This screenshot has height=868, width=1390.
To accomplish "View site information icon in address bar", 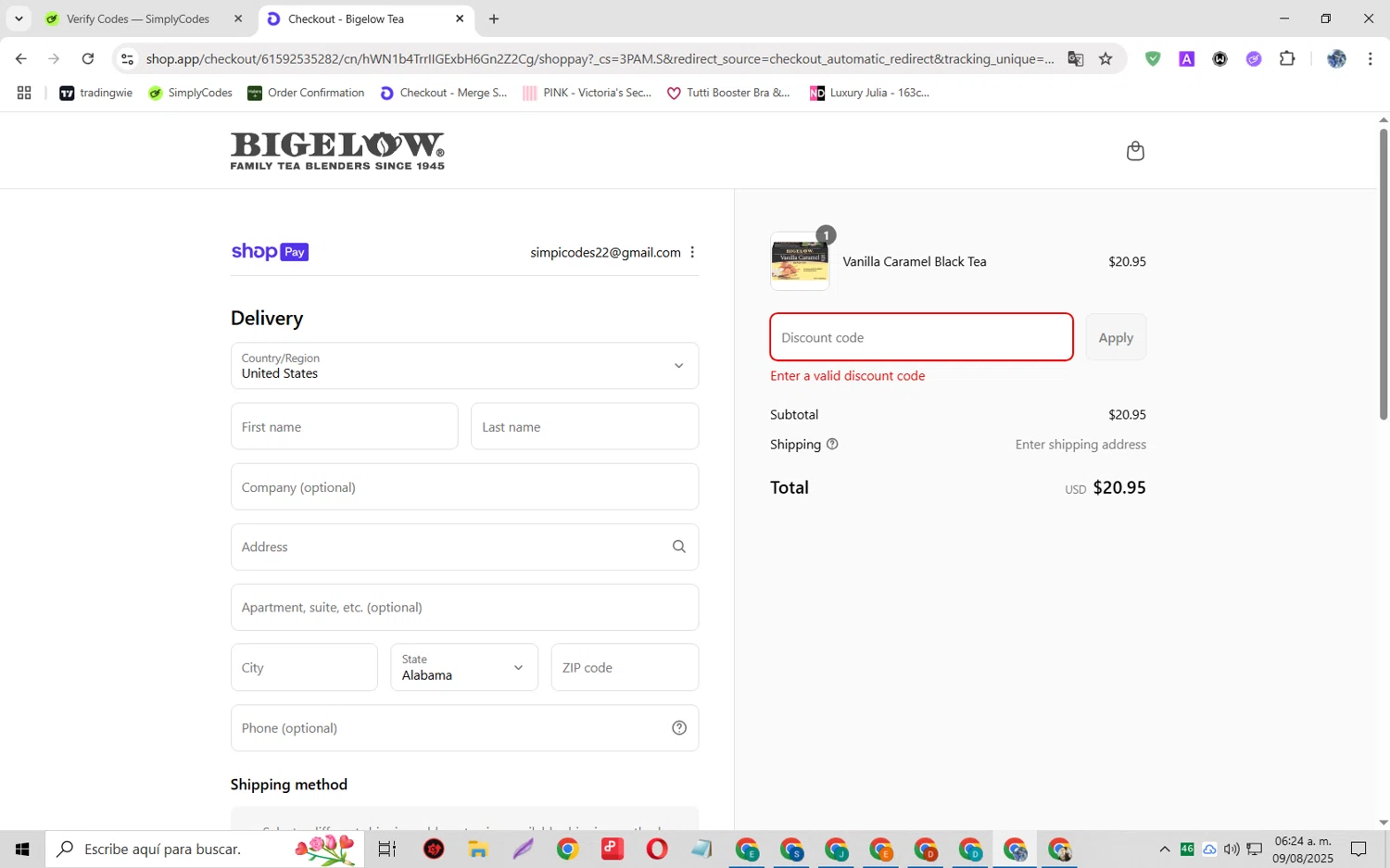I will tap(128, 58).
